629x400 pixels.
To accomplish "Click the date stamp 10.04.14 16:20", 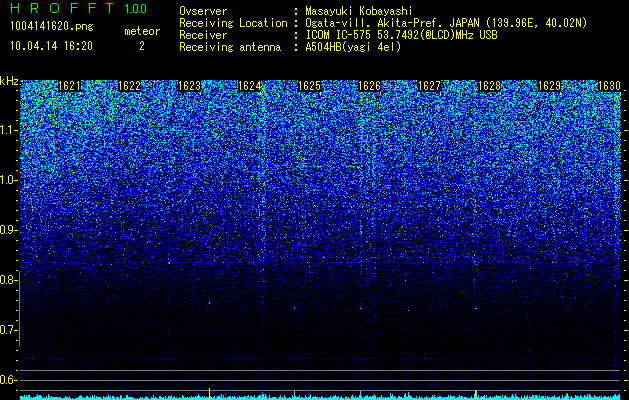I will click(51, 46).
